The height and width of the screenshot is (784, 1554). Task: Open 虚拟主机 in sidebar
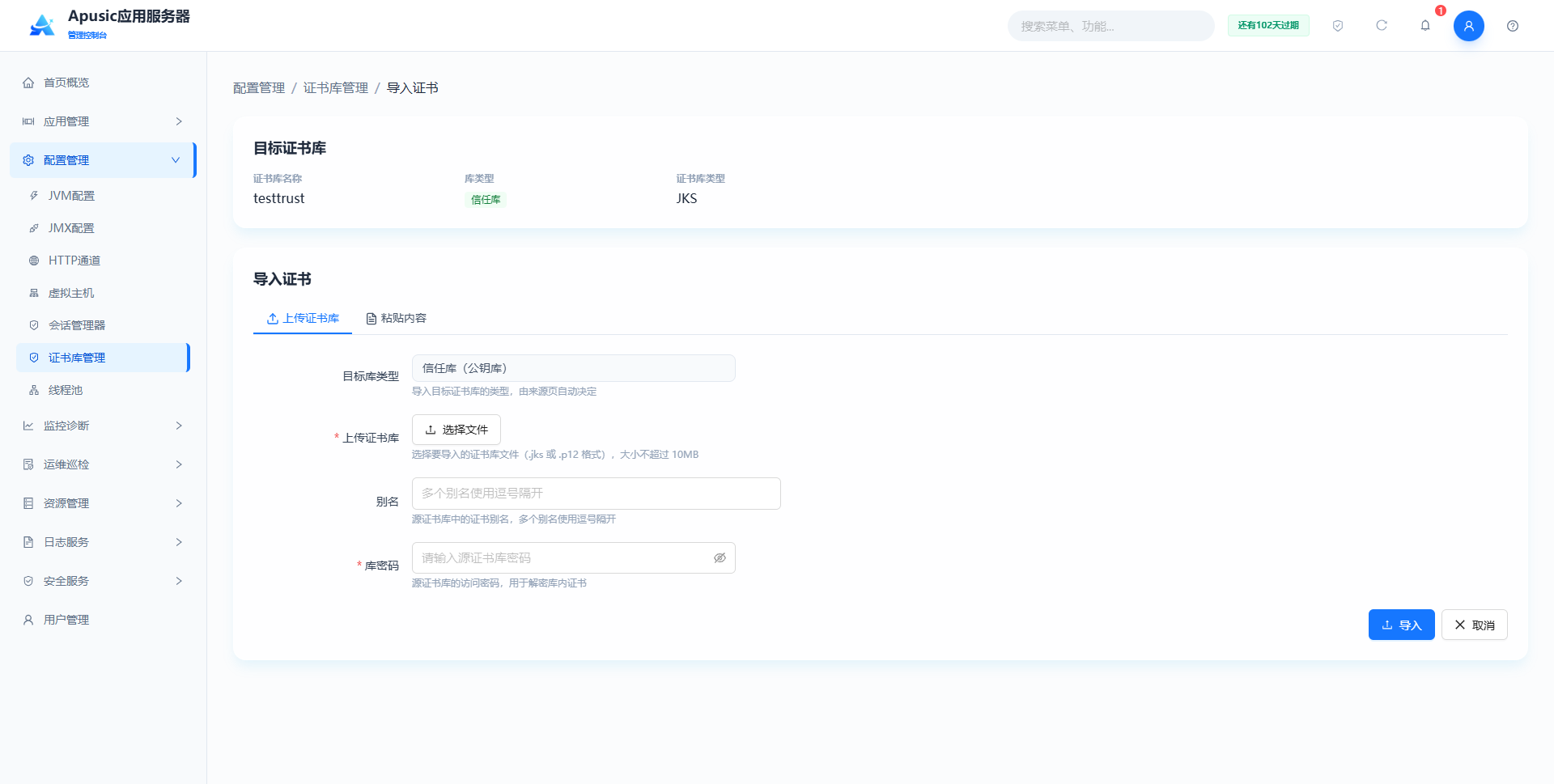104,293
